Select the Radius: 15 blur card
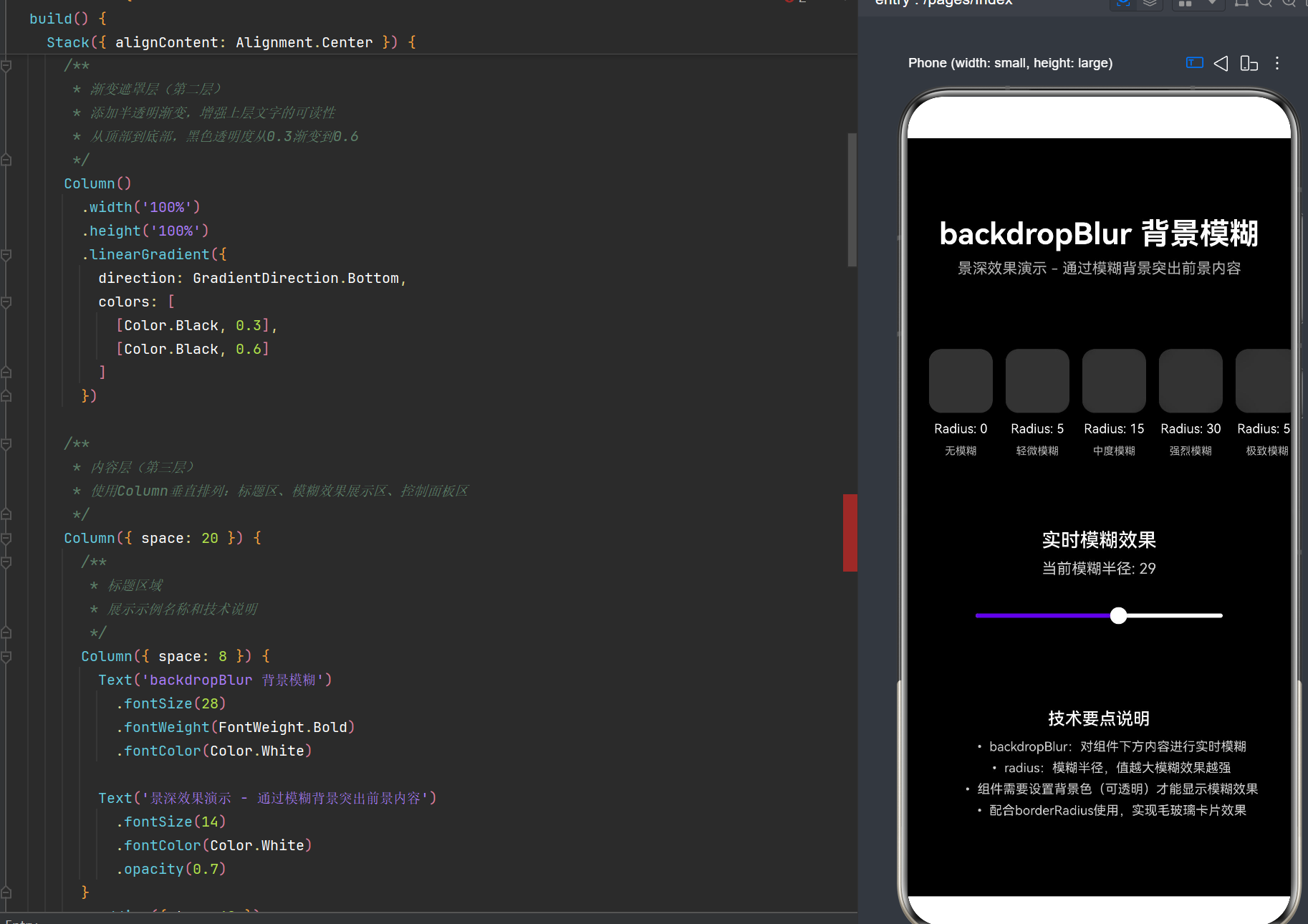The width and height of the screenshot is (1308, 924). (1114, 381)
